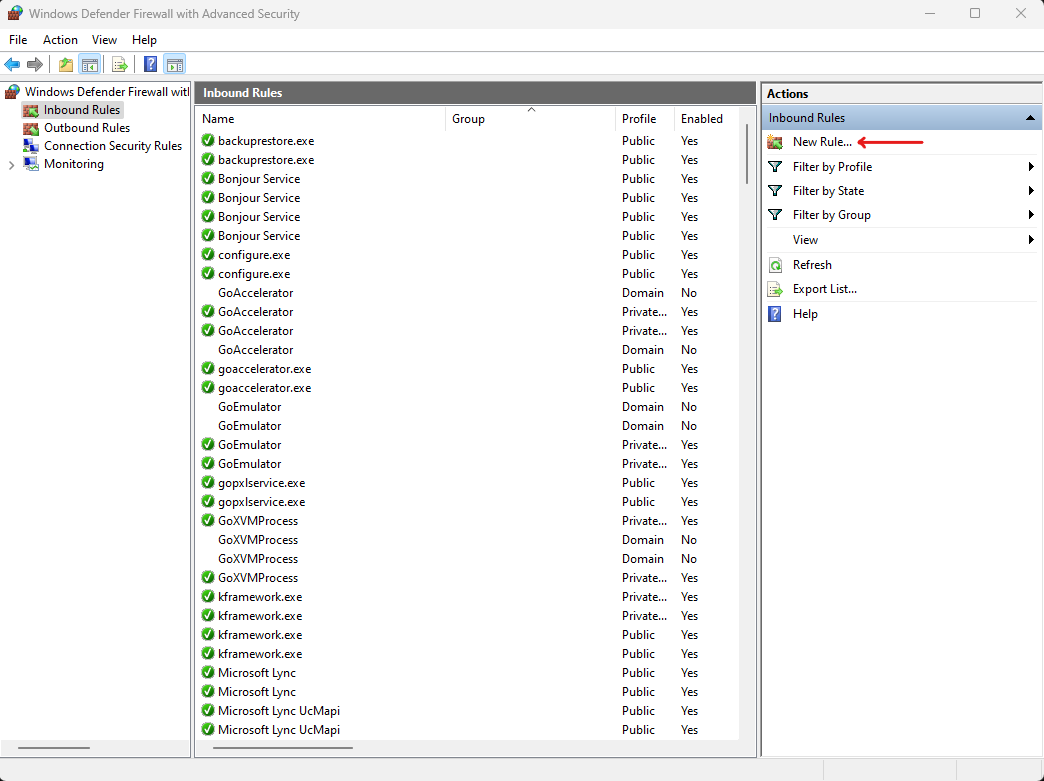
Task: Click Filter by Profile action
Action: pos(832,166)
